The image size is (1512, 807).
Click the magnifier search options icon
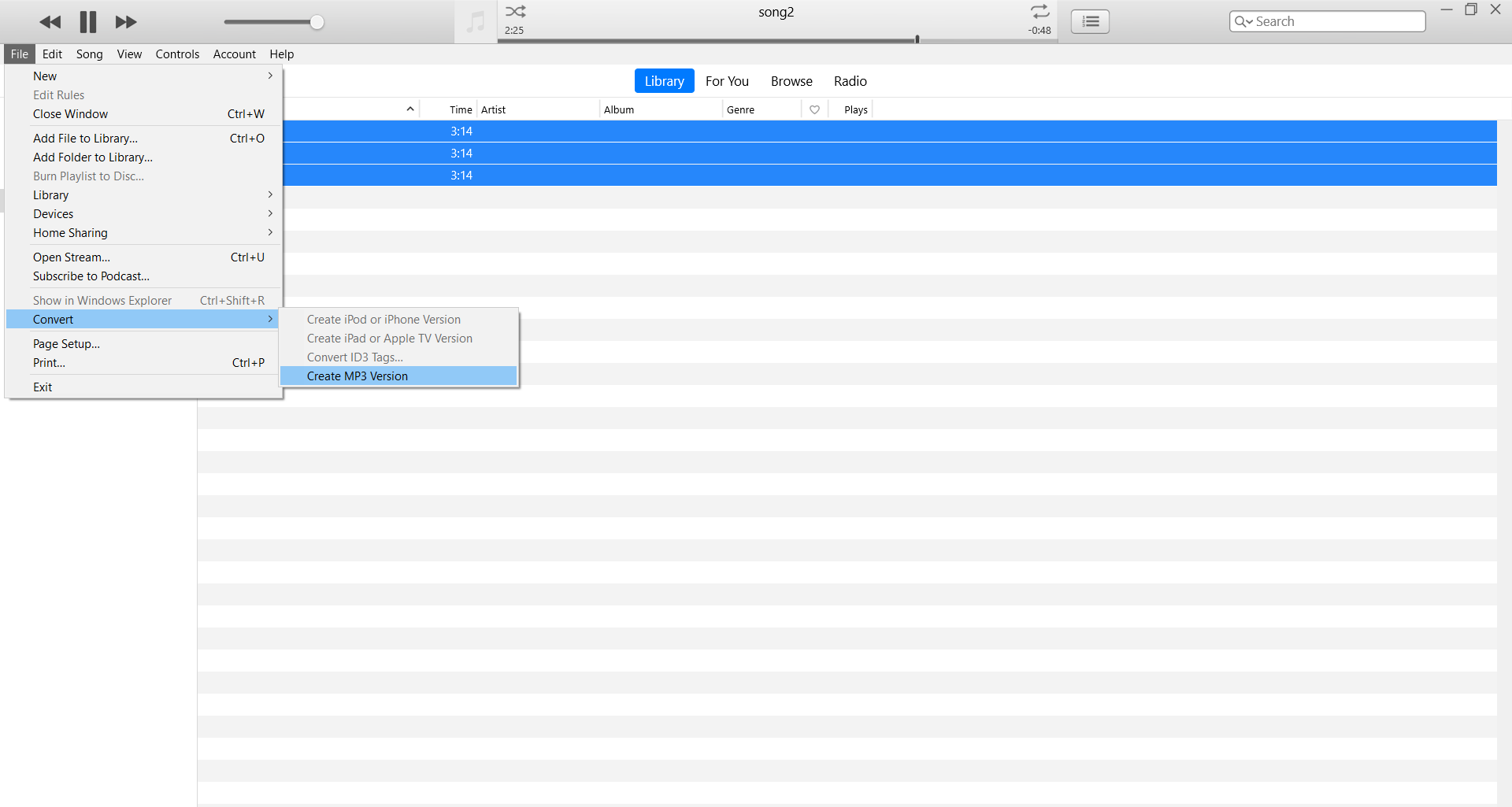1243,22
